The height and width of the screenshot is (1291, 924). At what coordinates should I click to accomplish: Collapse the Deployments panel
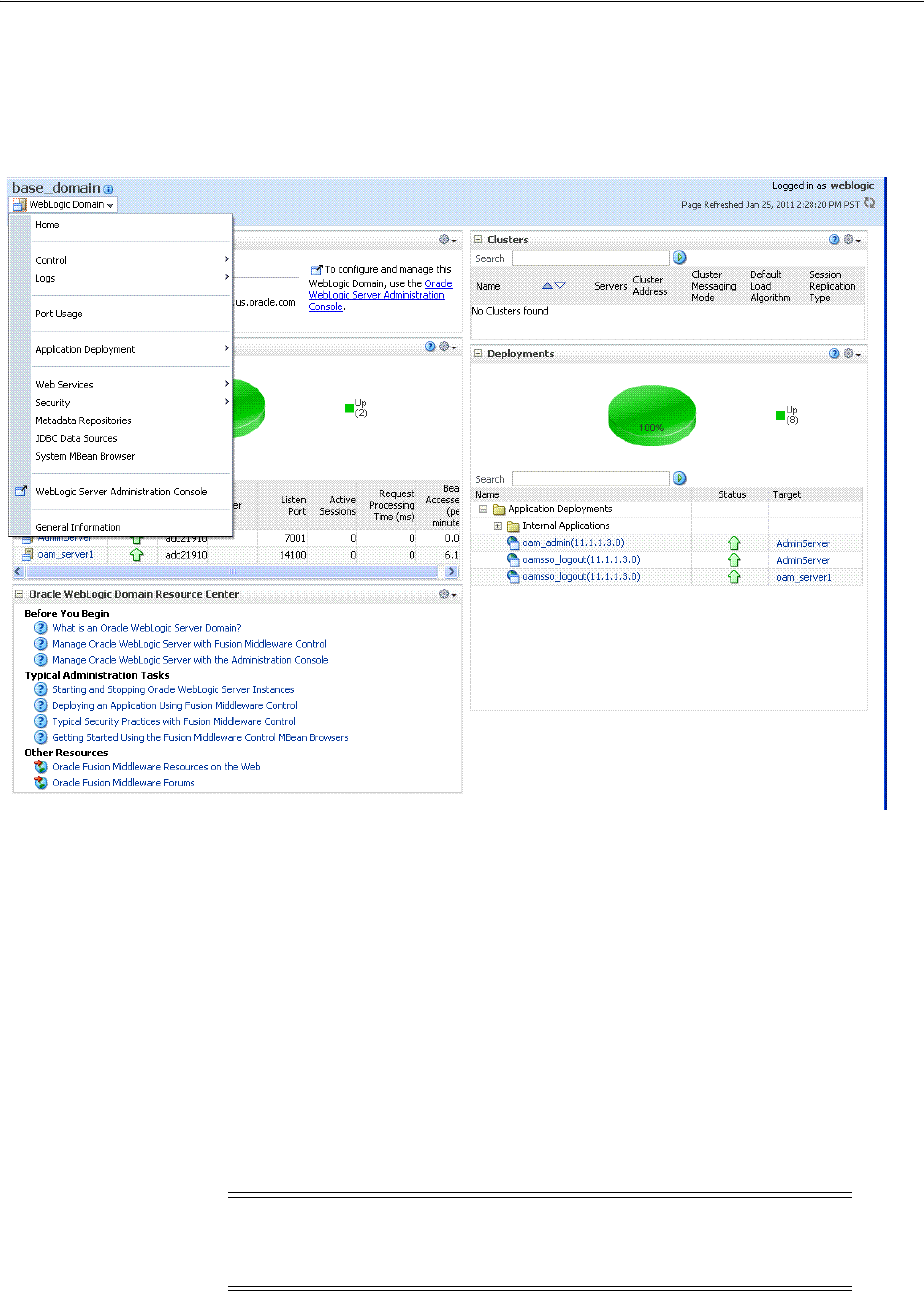point(478,354)
